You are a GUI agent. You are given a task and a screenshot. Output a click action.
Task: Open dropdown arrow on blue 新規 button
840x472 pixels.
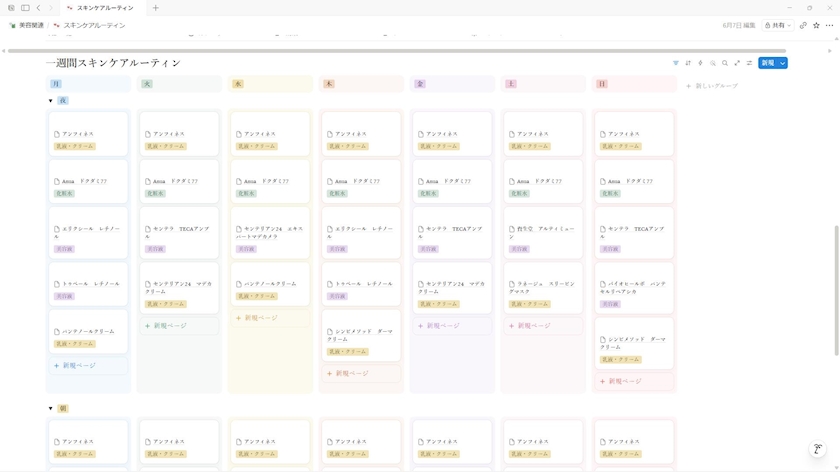click(783, 63)
